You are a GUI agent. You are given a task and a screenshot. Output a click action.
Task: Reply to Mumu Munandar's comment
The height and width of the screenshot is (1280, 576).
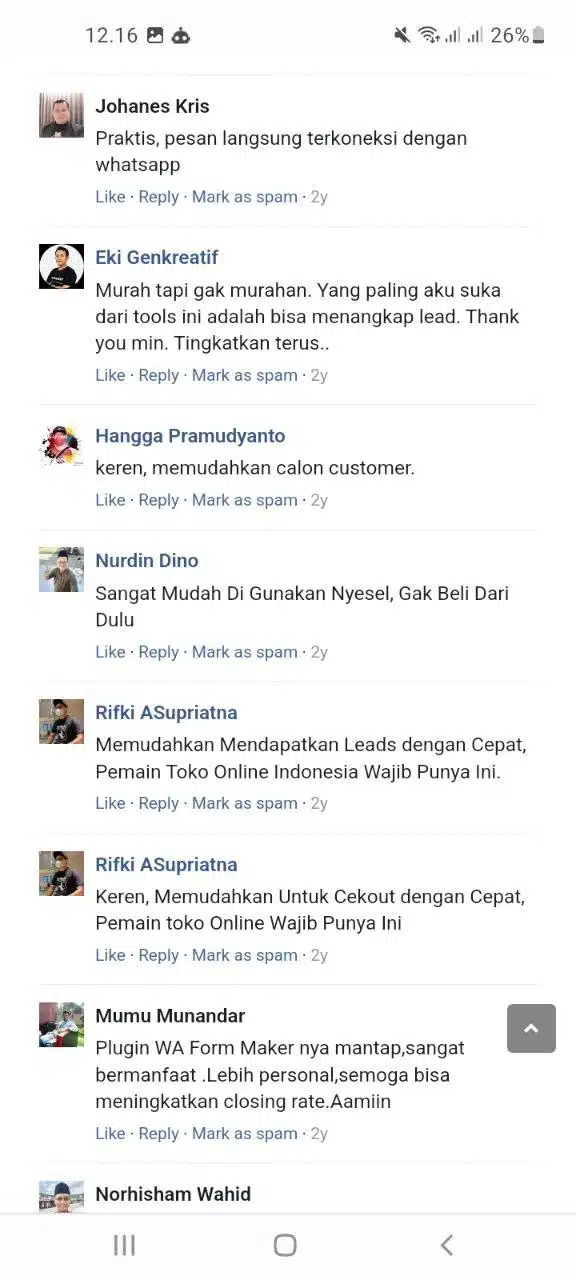158,1133
